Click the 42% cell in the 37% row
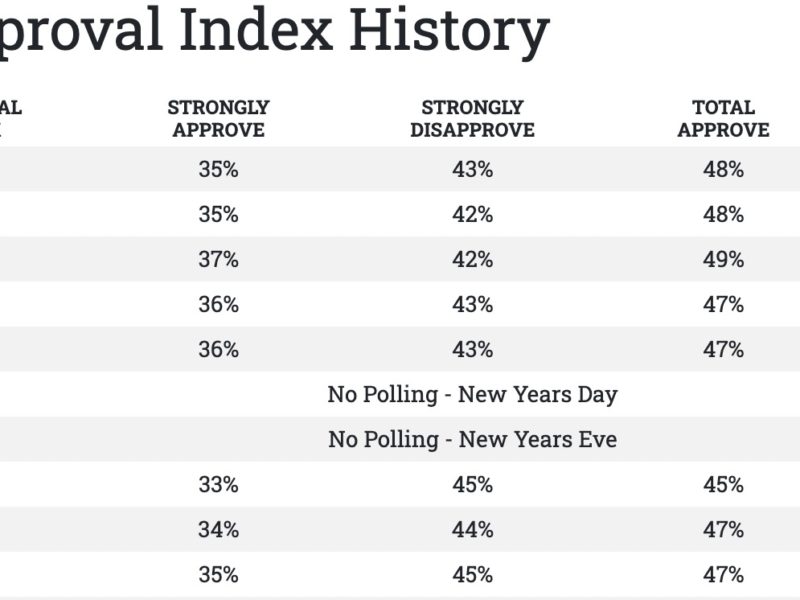Screen dimensions: 800x600 click(472, 259)
